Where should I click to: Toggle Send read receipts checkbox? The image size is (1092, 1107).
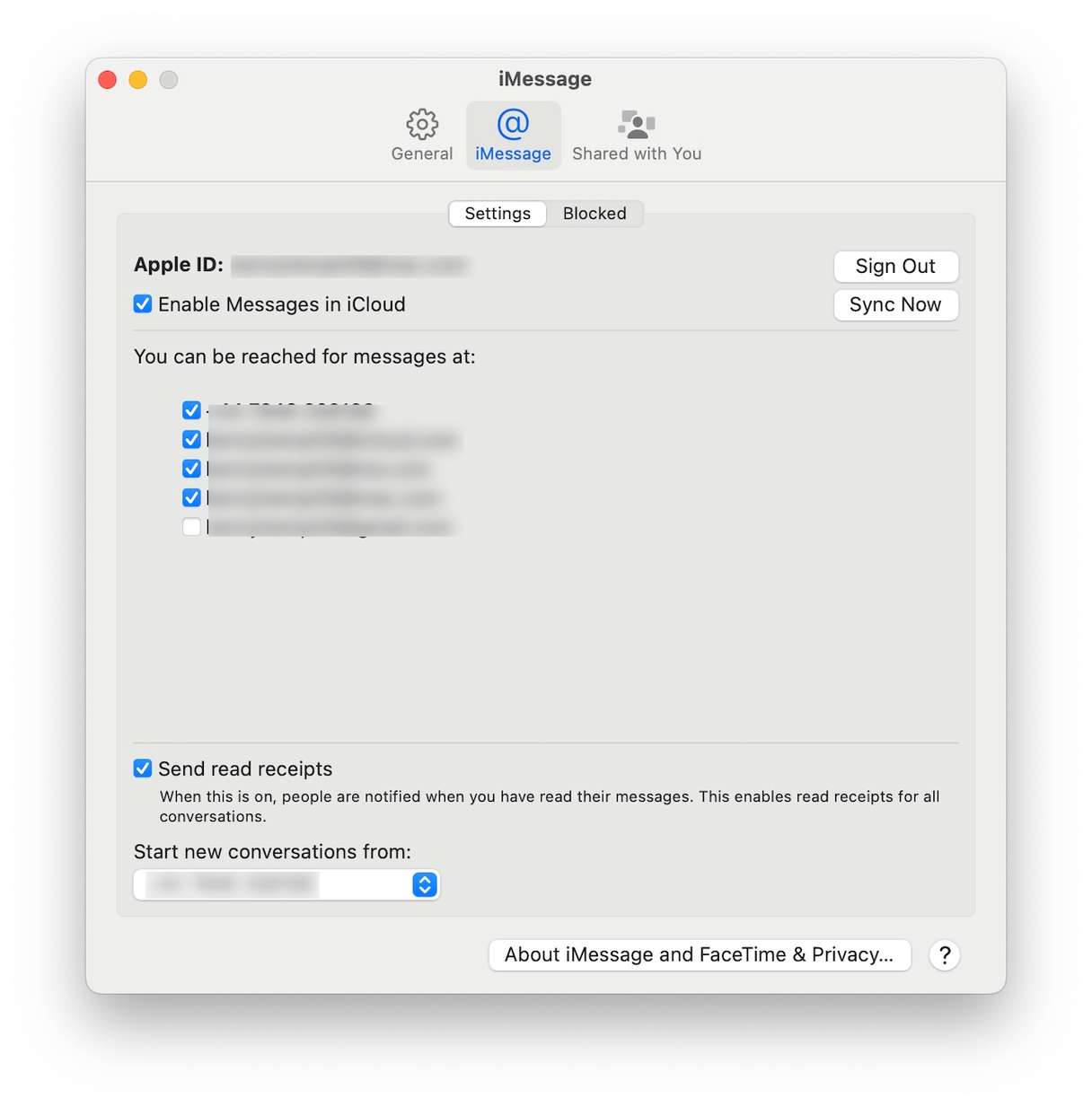coord(143,769)
